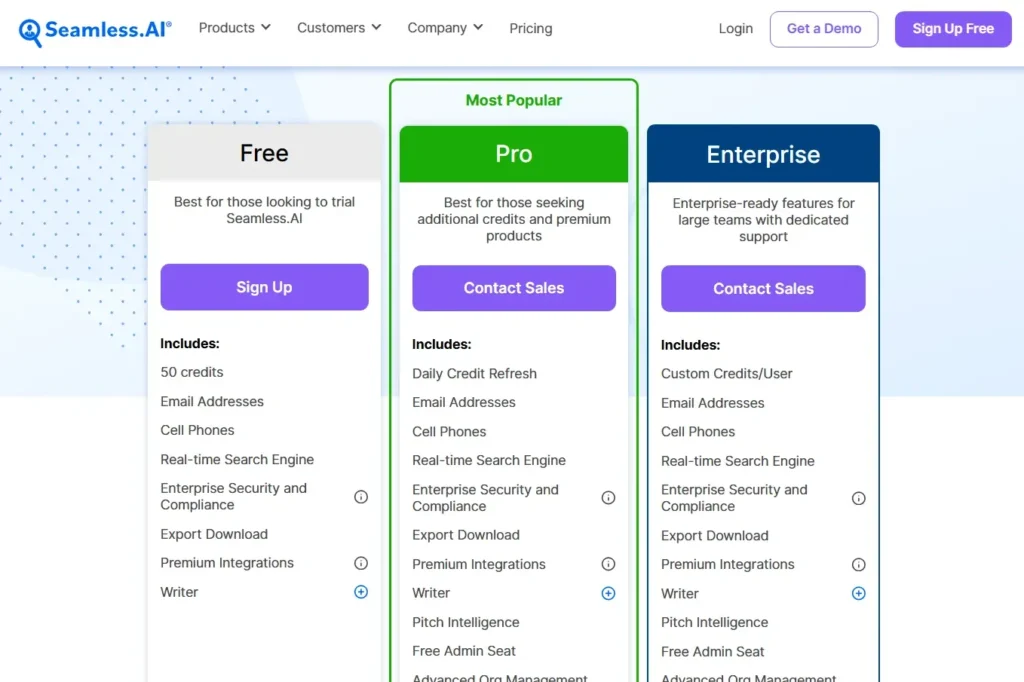Screen dimensions: 1024x682
Task: Expand Writer details in Free plan
Action: (360, 592)
